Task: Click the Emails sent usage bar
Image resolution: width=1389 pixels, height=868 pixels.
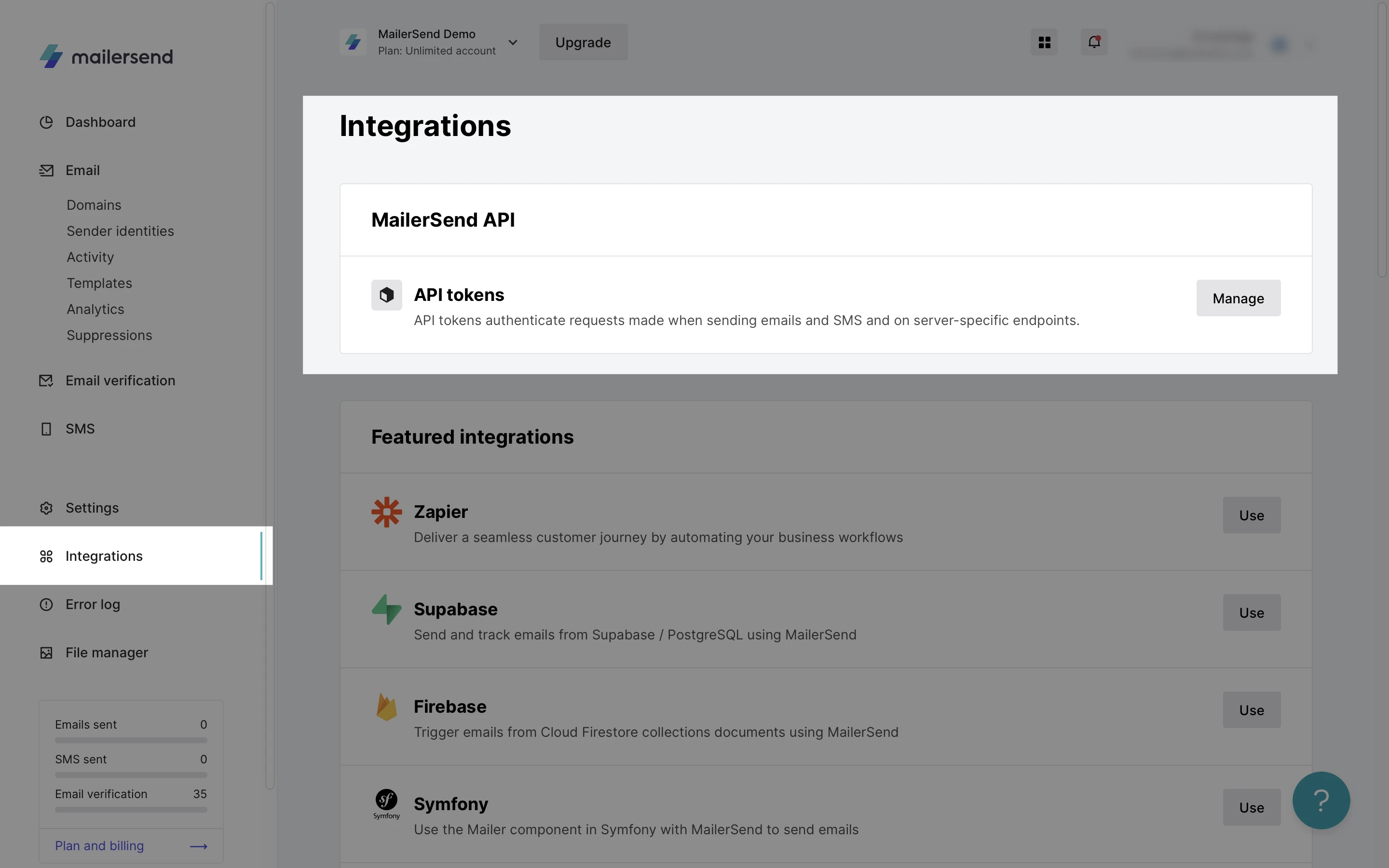Action: point(131,741)
